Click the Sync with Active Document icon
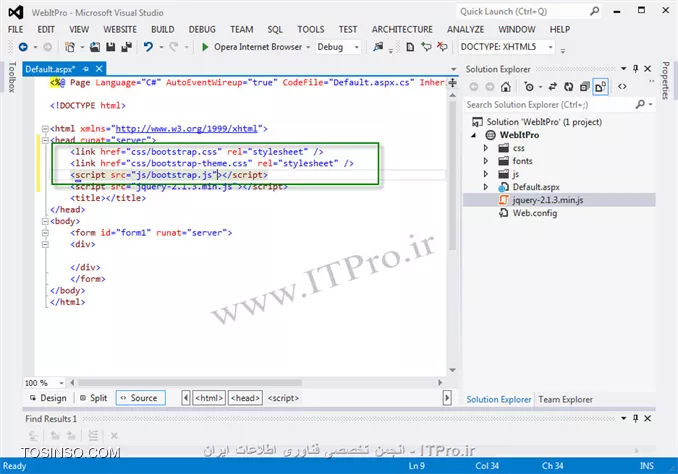 553,86
